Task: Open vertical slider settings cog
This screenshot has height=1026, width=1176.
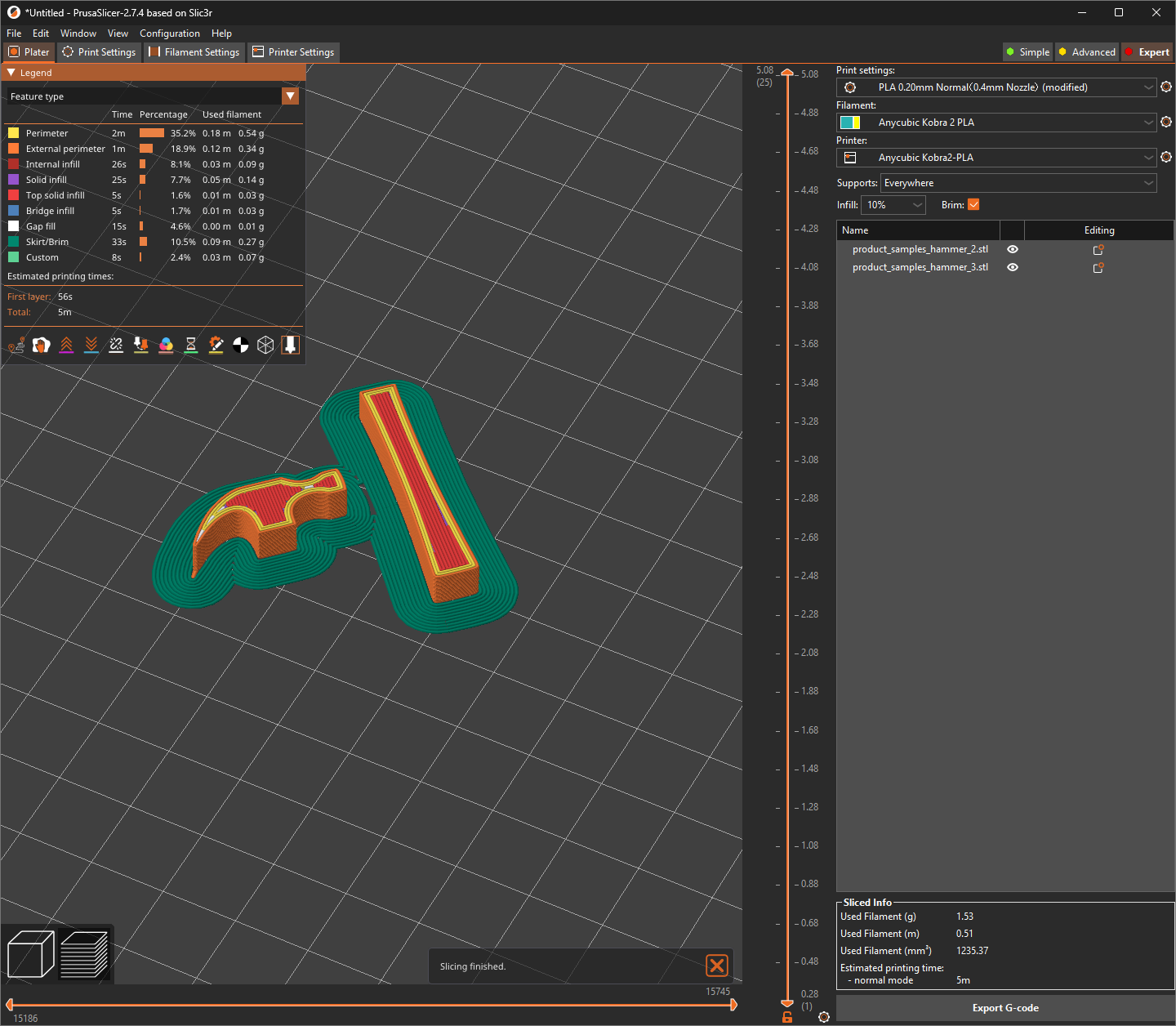Action: (824, 1017)
